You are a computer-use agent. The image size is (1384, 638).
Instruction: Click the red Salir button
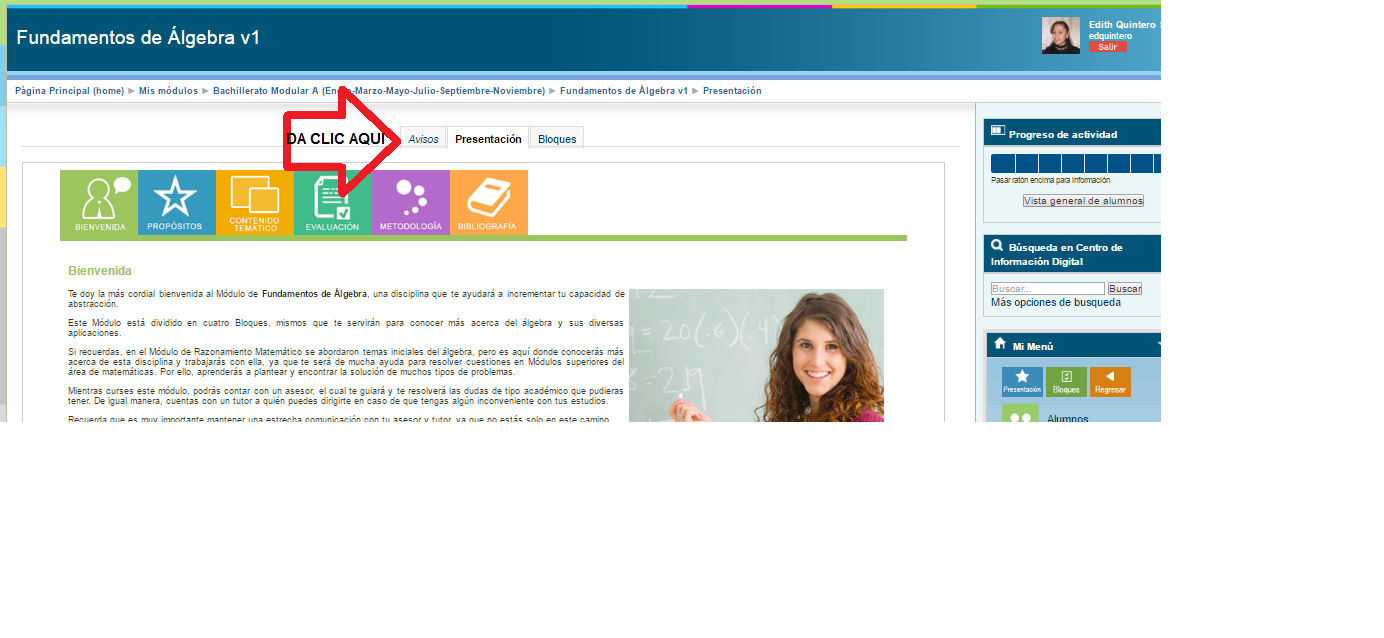tap(1108, 47)
